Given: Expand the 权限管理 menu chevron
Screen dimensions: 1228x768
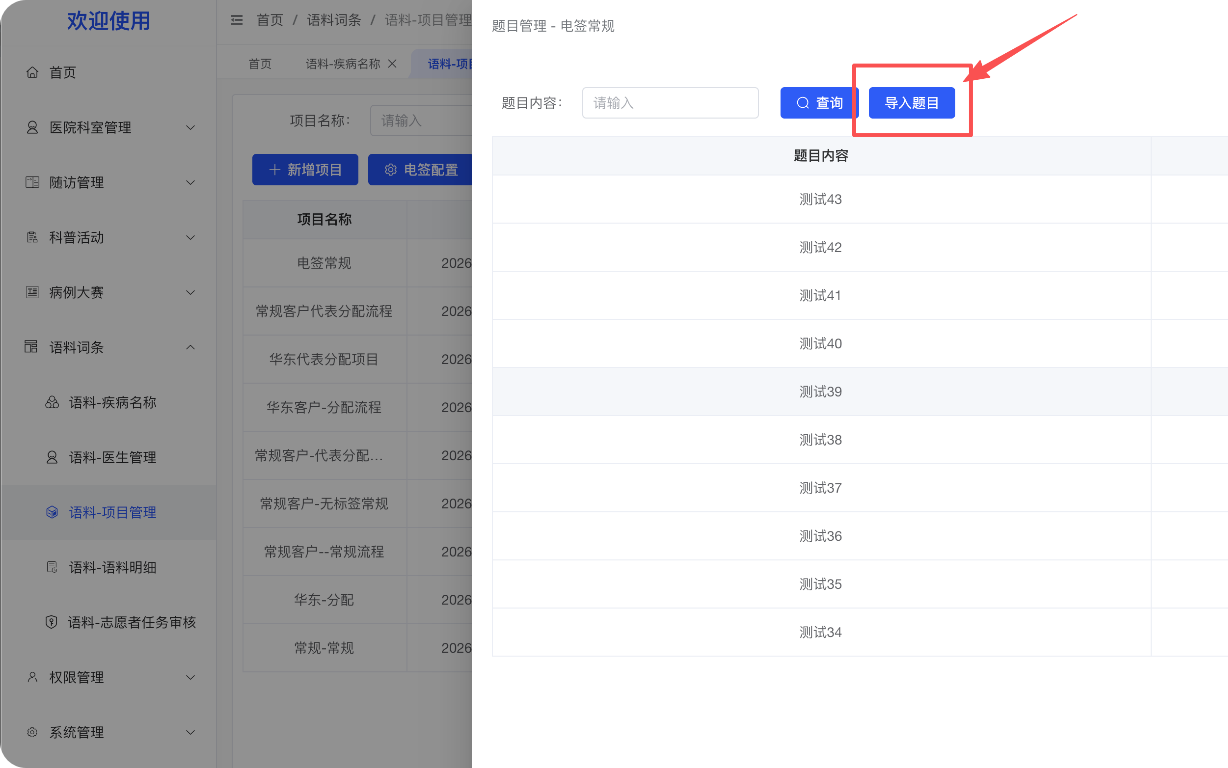Looking at the screenshot, I should click(191, 678).
